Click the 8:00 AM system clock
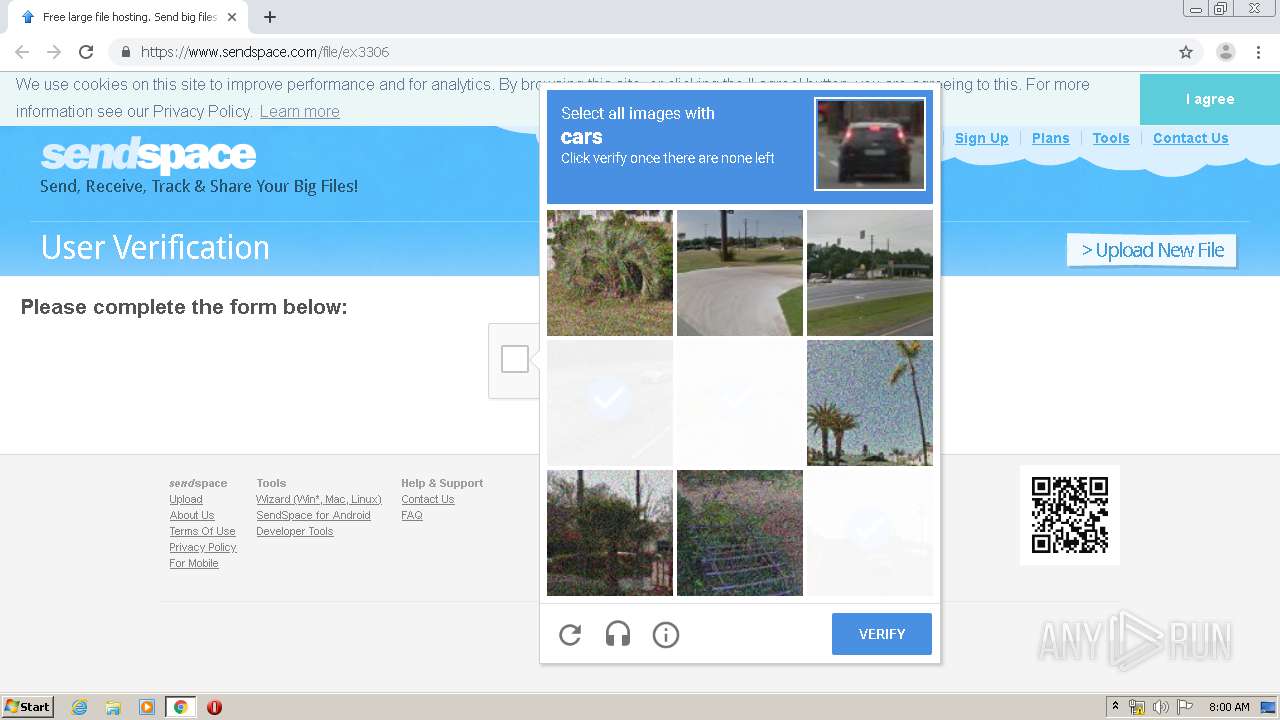1280x720 pixels. [x=1229, y=707]
